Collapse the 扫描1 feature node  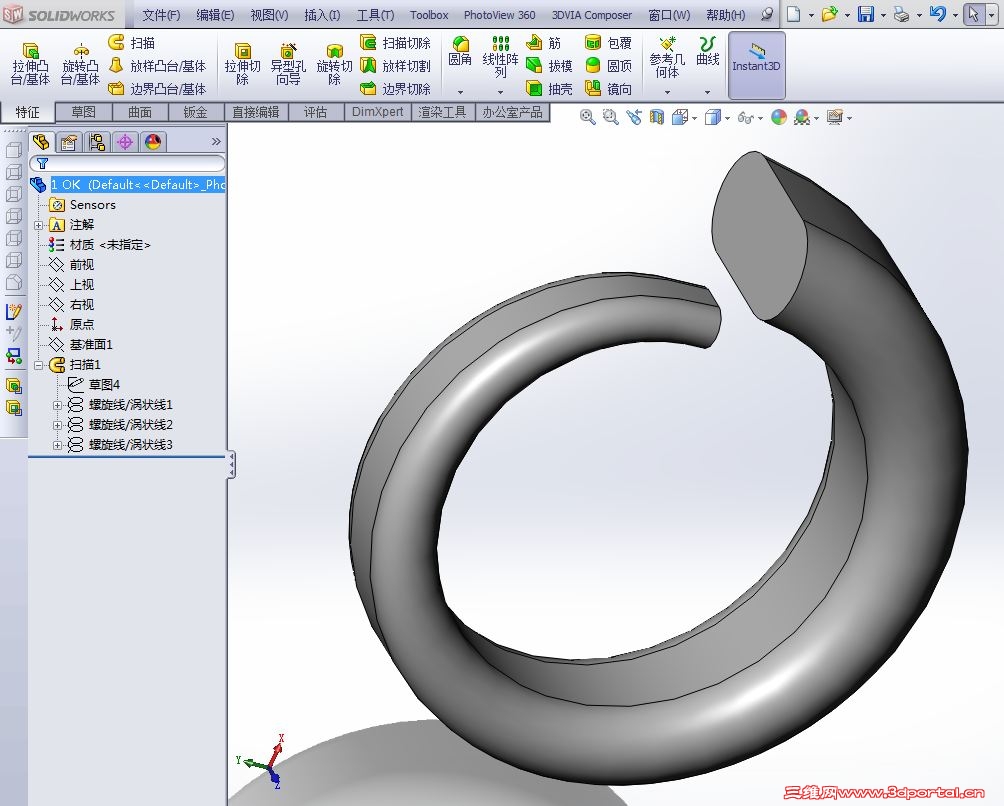pos(38,365)
